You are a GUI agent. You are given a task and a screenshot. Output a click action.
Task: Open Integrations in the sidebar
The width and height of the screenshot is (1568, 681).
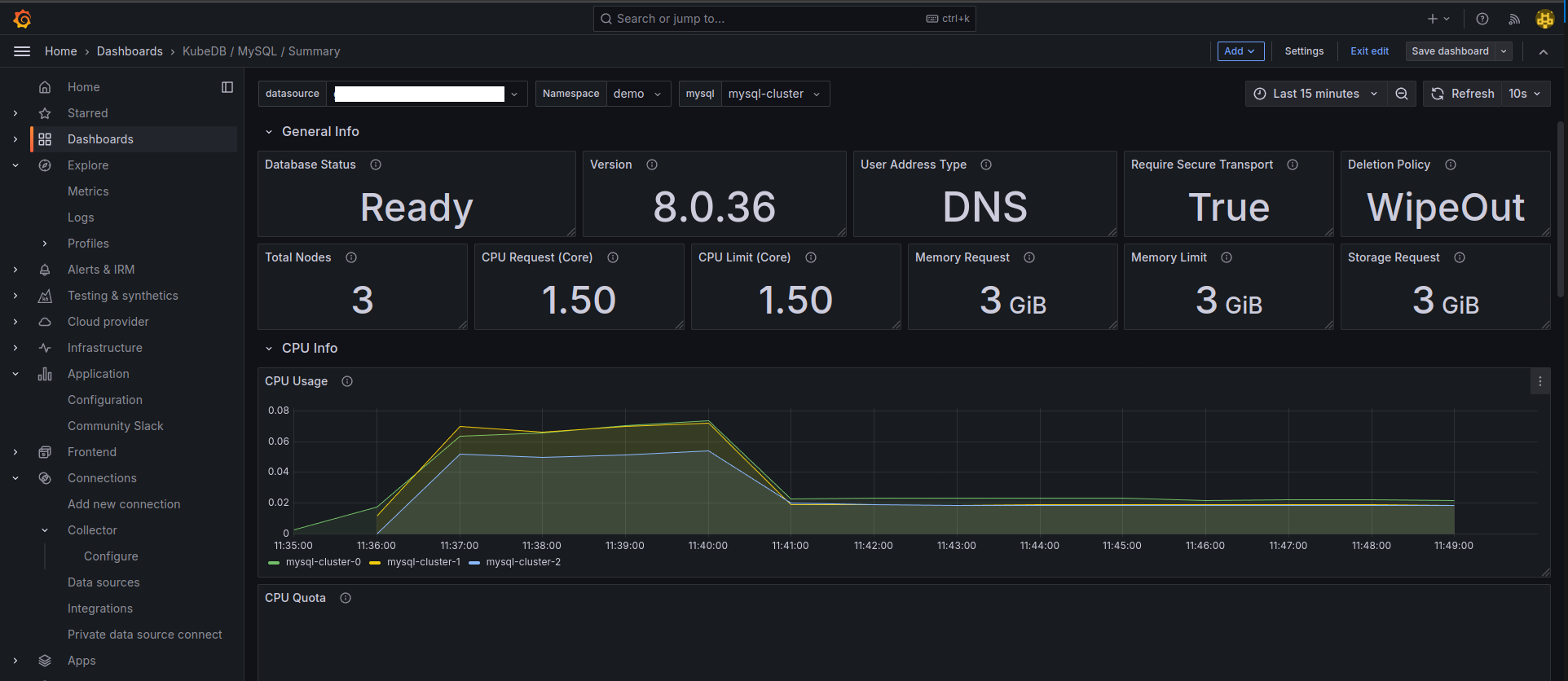pos(100,609)
